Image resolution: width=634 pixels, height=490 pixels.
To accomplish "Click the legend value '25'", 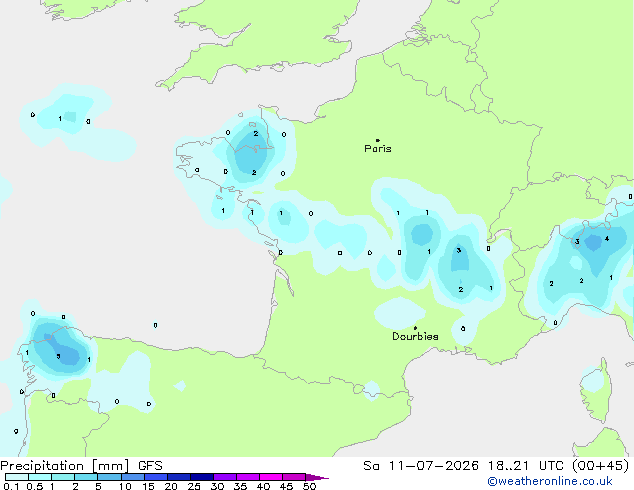I will pyautogui.click(x=194, y=486).
